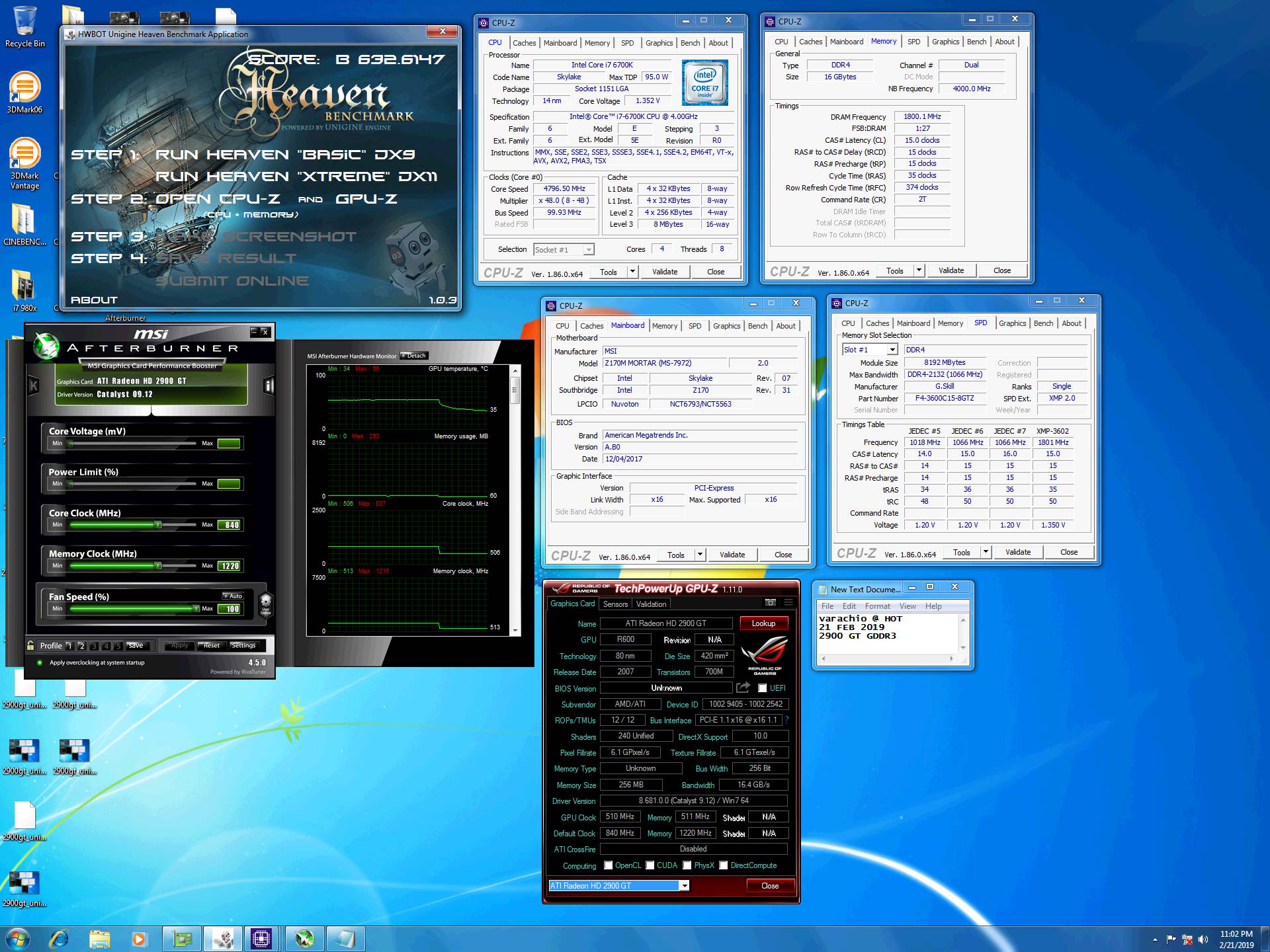The image size is (1270, 952).
Task: Click the Afterburner Kombustor K side button
Action: coord(33,385)
